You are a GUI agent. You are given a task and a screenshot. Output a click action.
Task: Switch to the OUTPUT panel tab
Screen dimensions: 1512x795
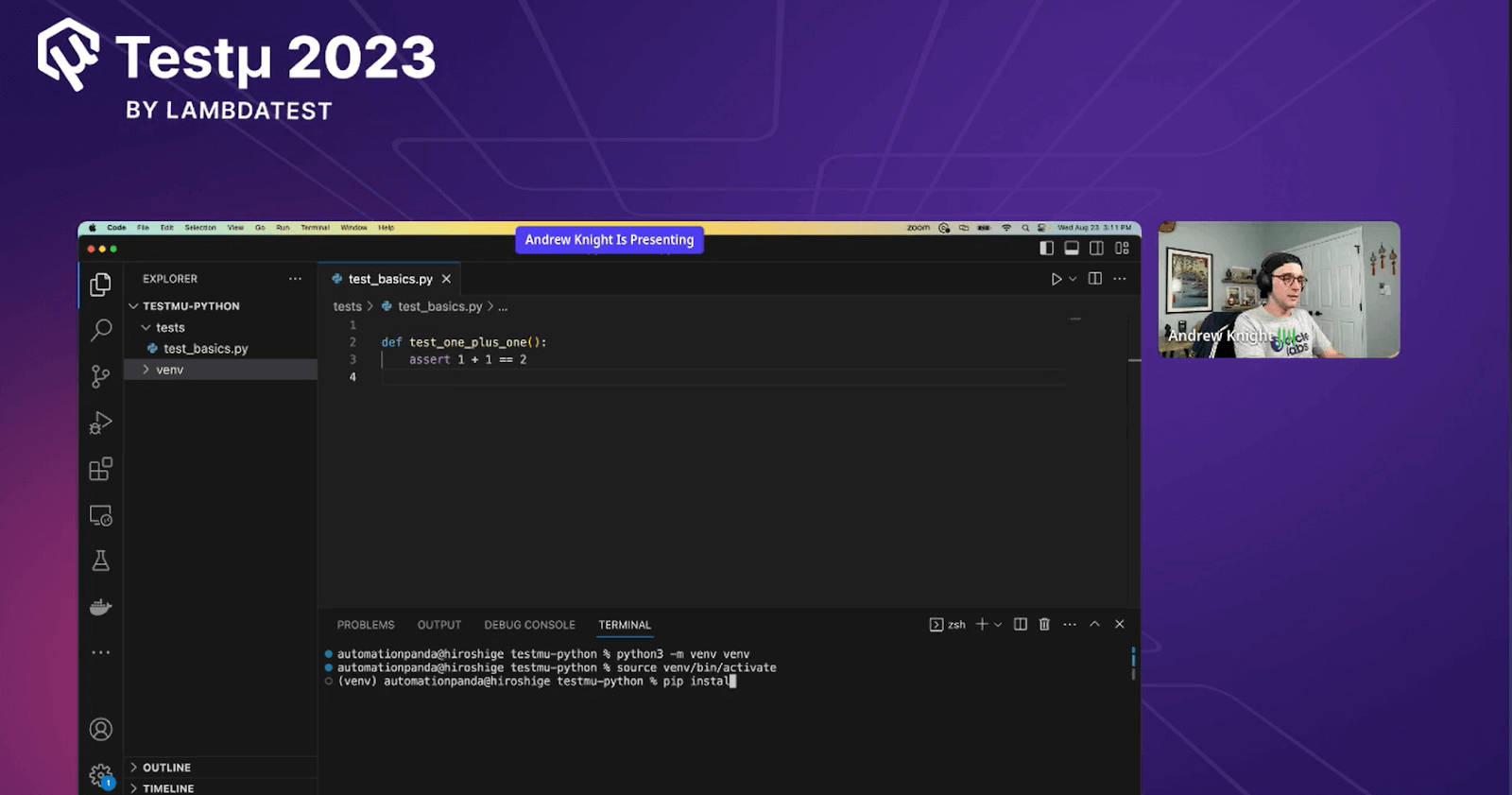coord(439,625)
